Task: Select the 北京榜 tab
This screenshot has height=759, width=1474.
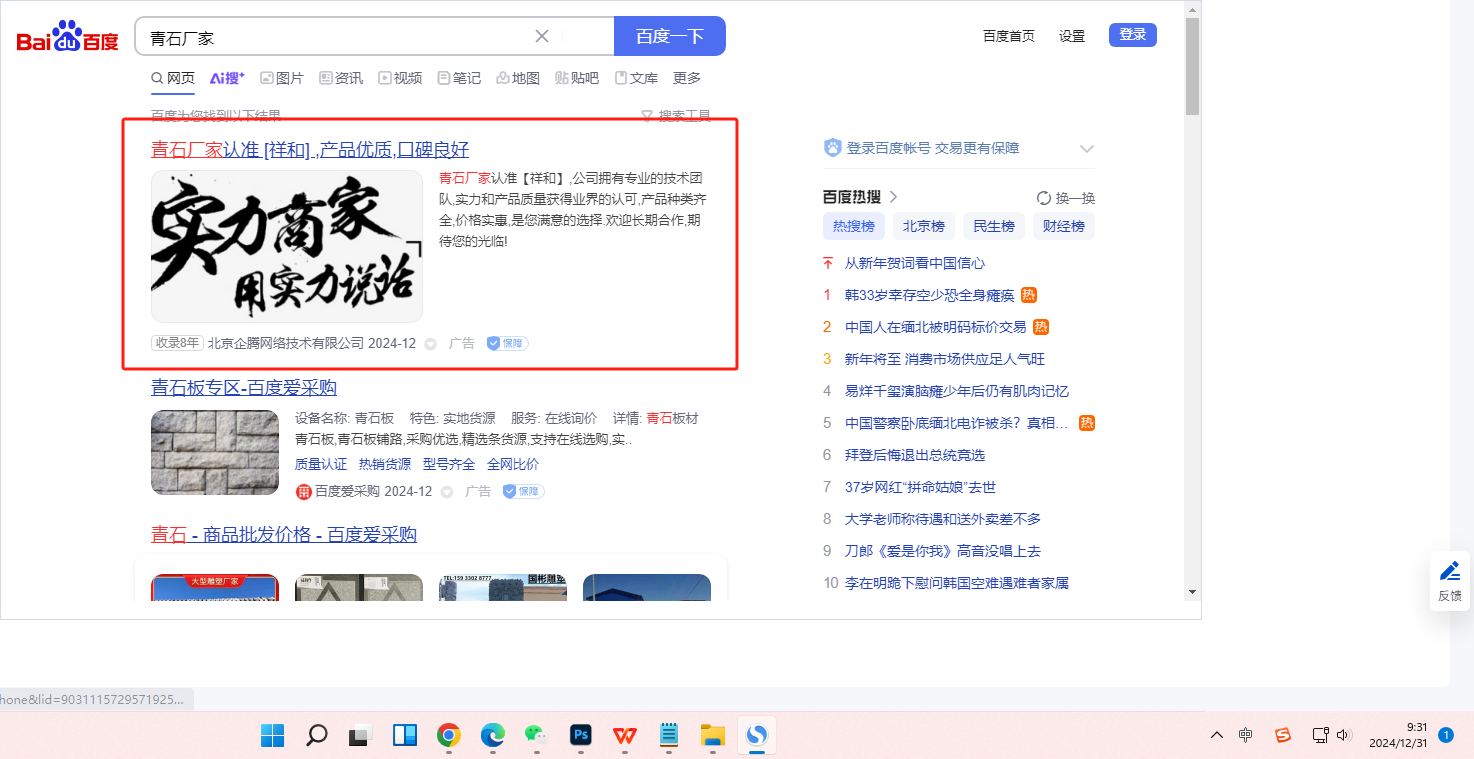Action: coord(924,226)
